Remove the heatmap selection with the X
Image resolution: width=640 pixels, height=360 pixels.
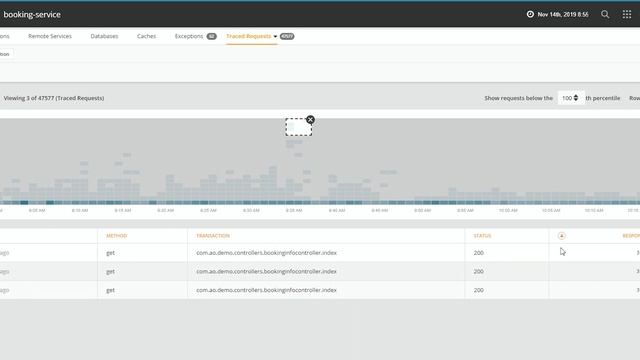310,120
